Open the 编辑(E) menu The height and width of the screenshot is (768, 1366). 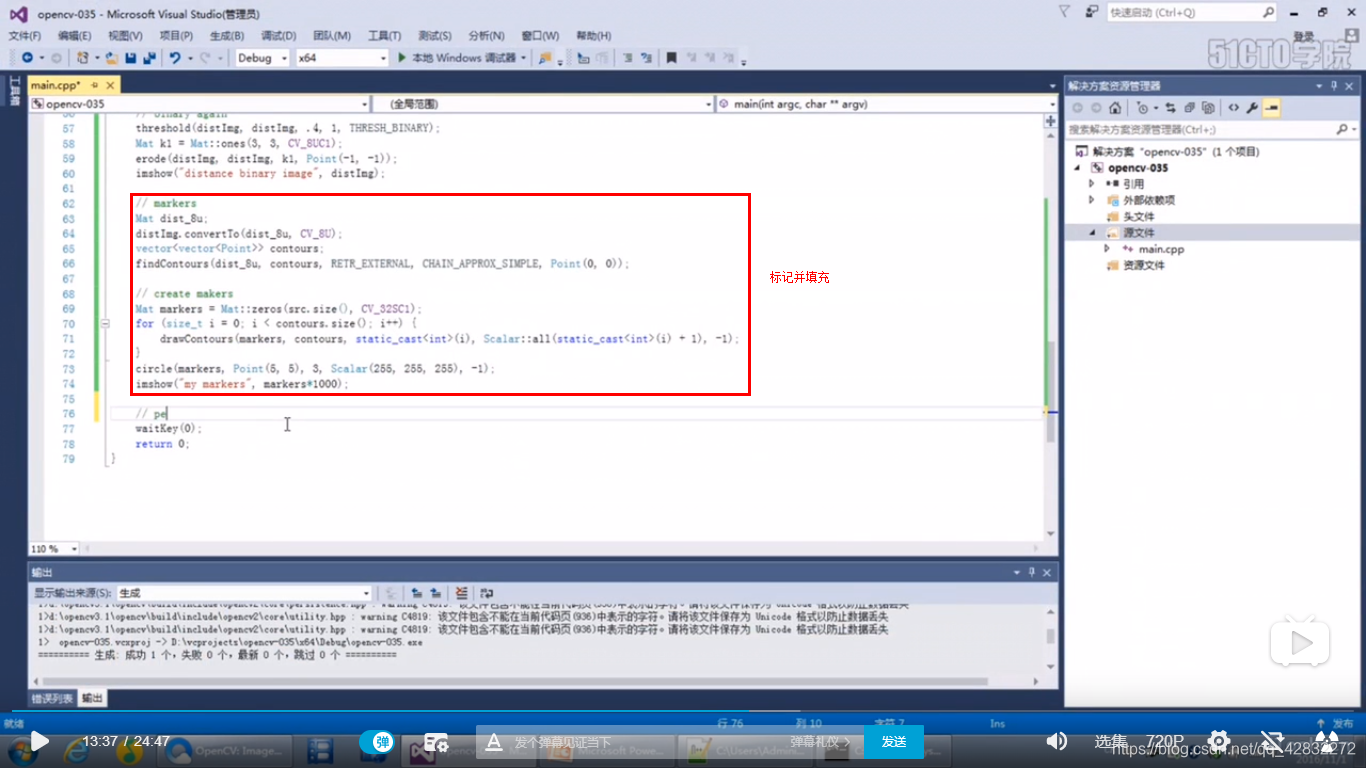pyautogui.click(x=74, y=36)
